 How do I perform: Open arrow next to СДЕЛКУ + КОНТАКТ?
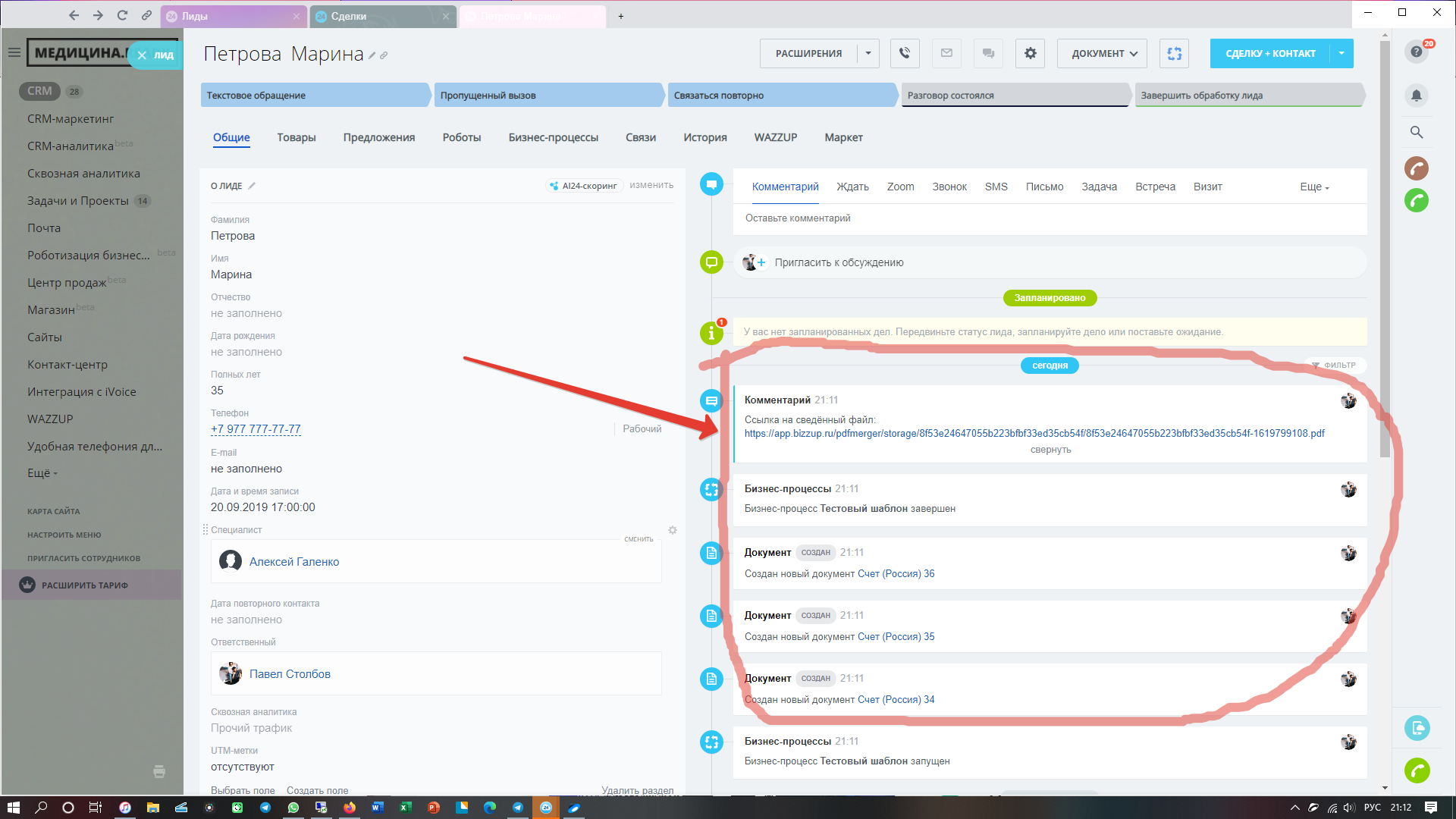point(1341,53)
